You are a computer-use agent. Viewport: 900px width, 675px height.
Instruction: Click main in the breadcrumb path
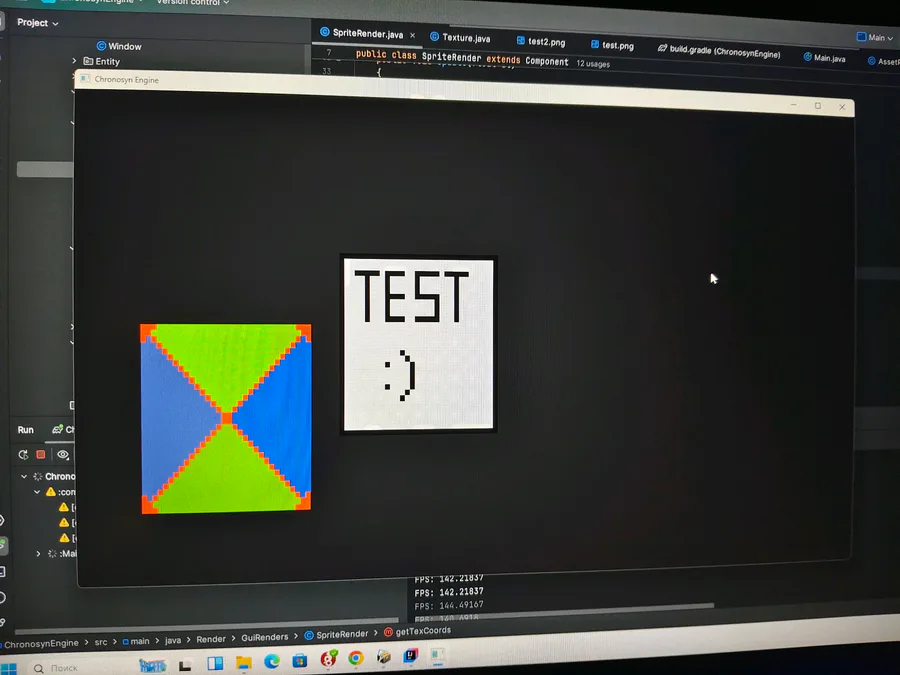(136, 641)
